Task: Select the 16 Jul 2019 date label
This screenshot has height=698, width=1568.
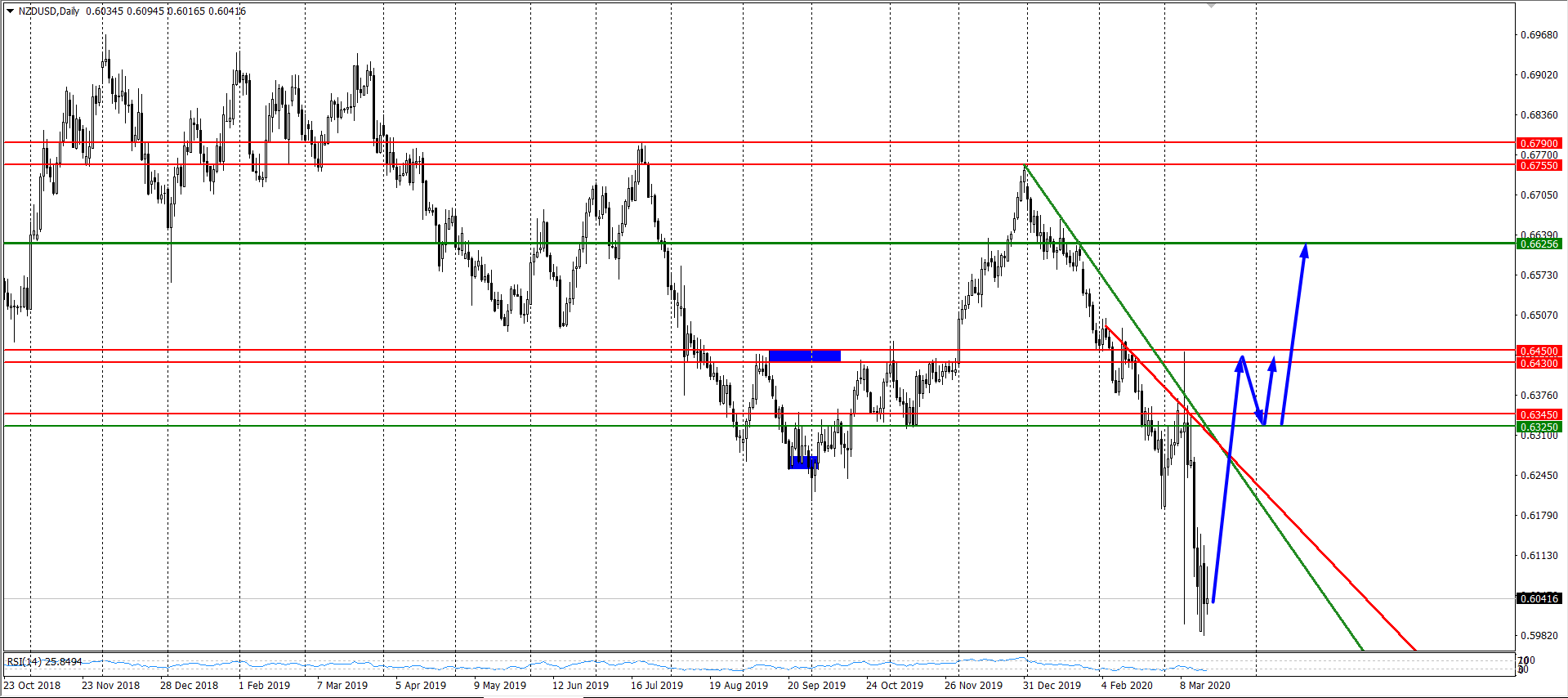Action: pos(657,686)
